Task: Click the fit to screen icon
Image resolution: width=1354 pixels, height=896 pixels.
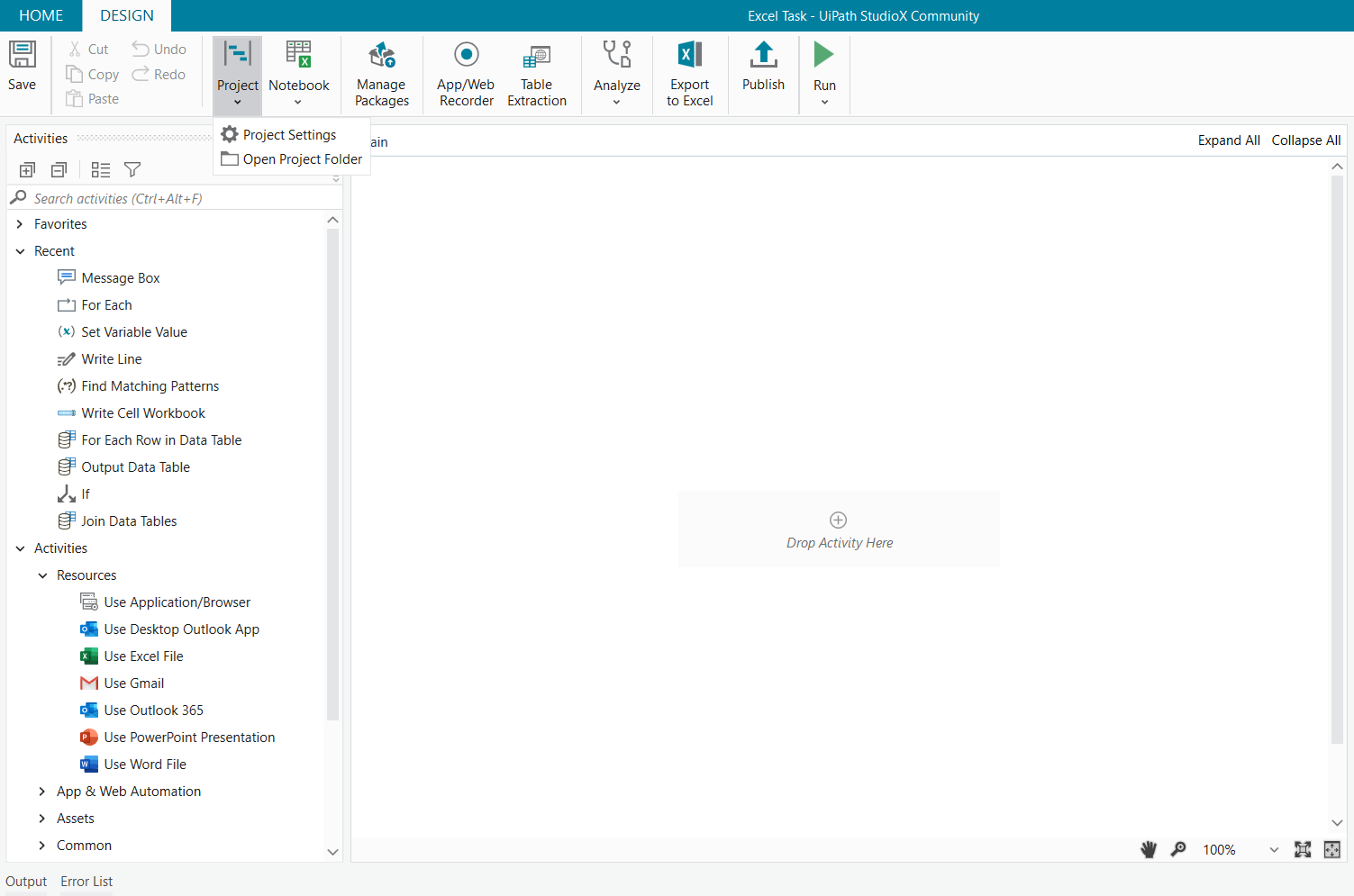Action: pyautogui.click(x=1303, y=849)
